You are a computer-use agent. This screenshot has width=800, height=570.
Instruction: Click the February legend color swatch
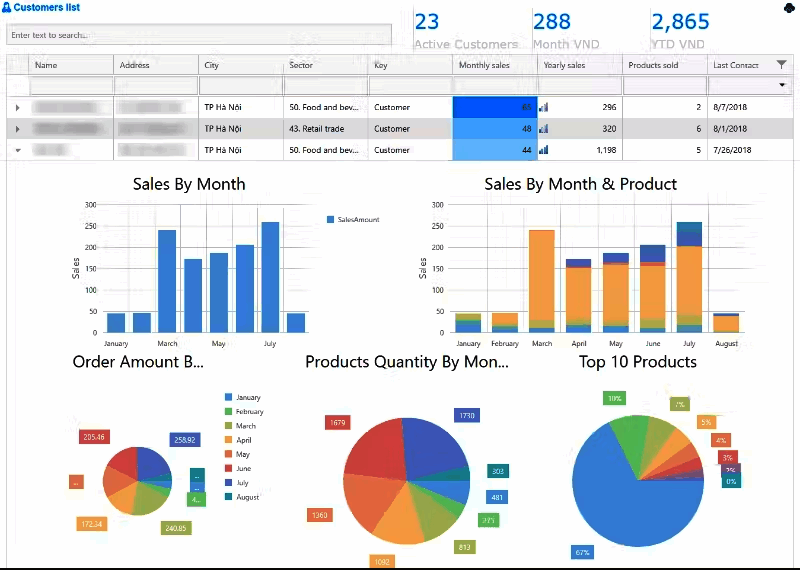[x=229, y=411]
